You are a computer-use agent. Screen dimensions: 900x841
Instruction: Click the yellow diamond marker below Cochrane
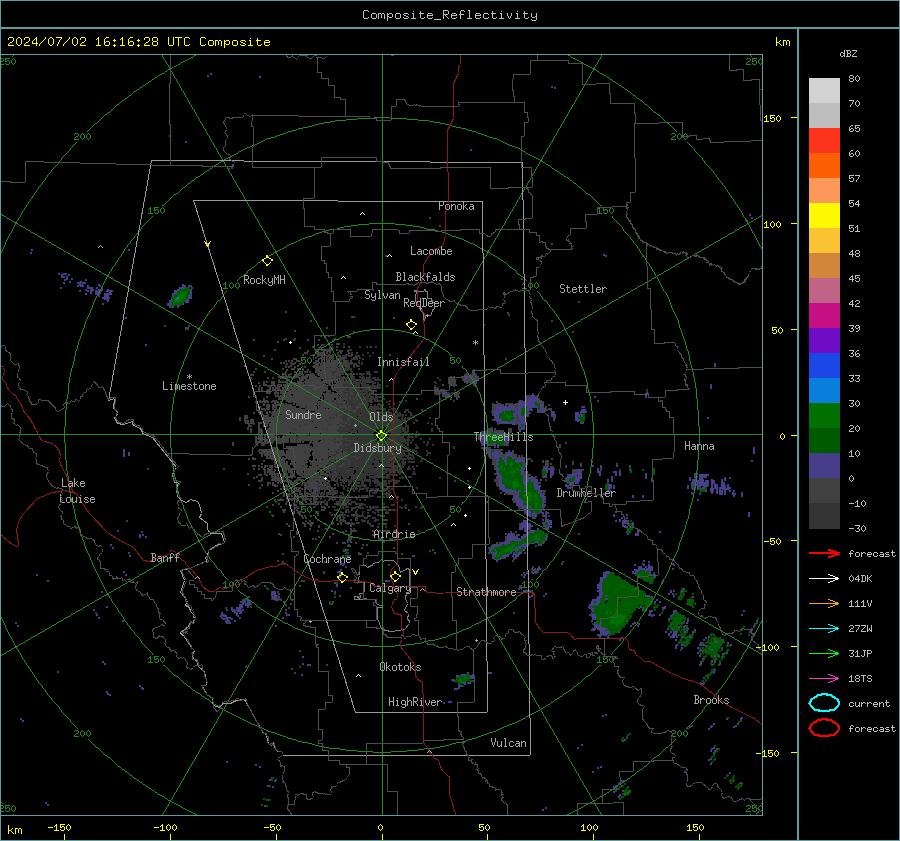[x=342, y=577]
